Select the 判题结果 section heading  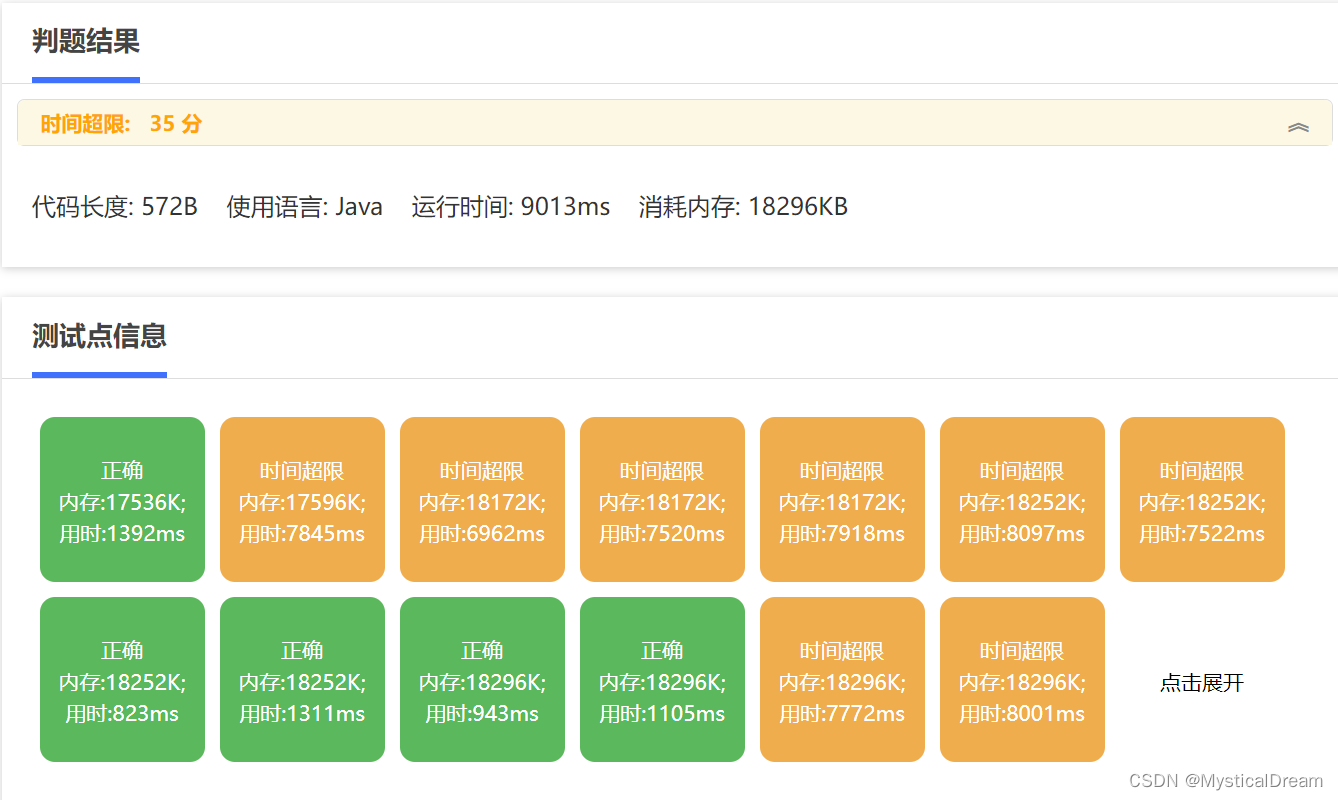click(86, 41)
